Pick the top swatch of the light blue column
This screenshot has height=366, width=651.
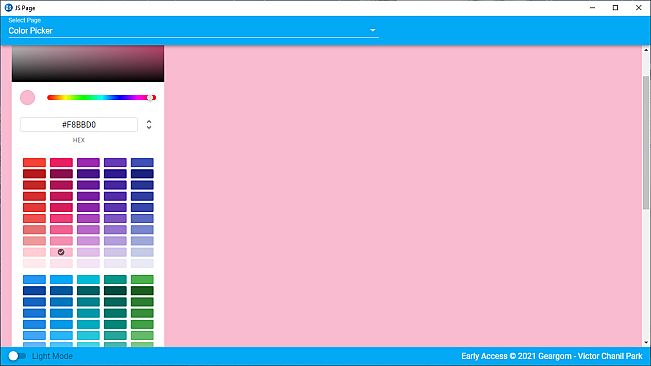point(61,279)
